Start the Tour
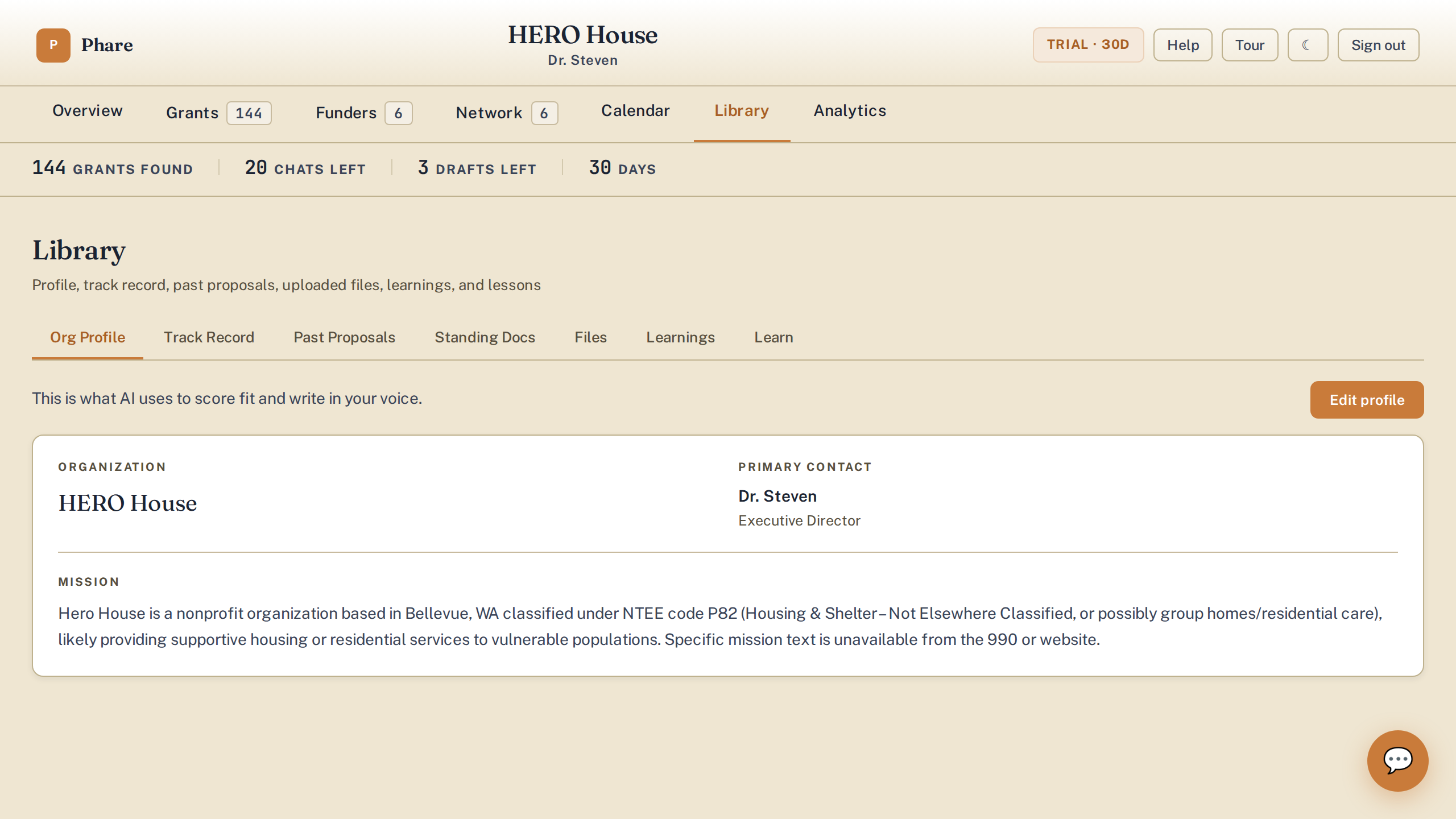The width and height of the screenshot is (1456, 819). point(1250,45)
